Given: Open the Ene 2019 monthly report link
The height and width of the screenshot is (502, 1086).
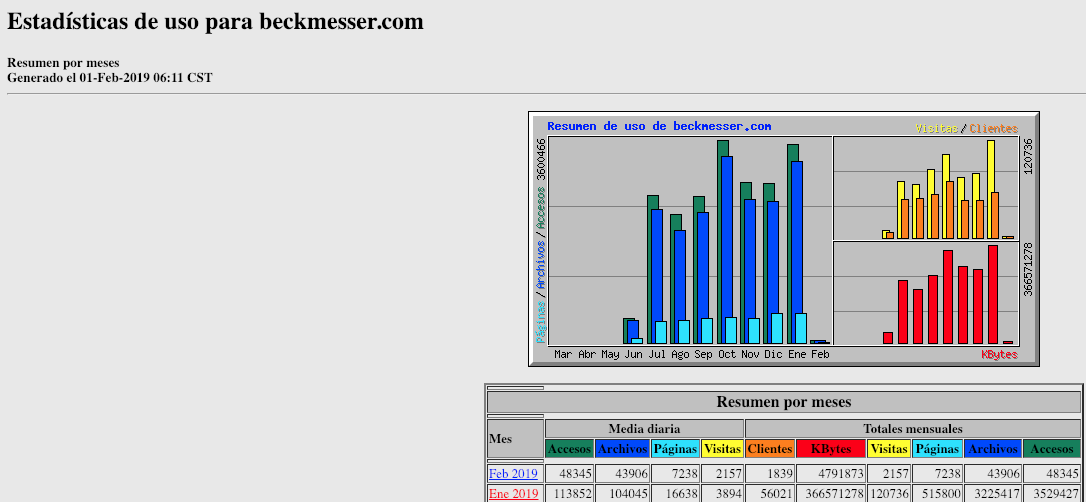Looking at the screenshot, I should coord(513,493).
